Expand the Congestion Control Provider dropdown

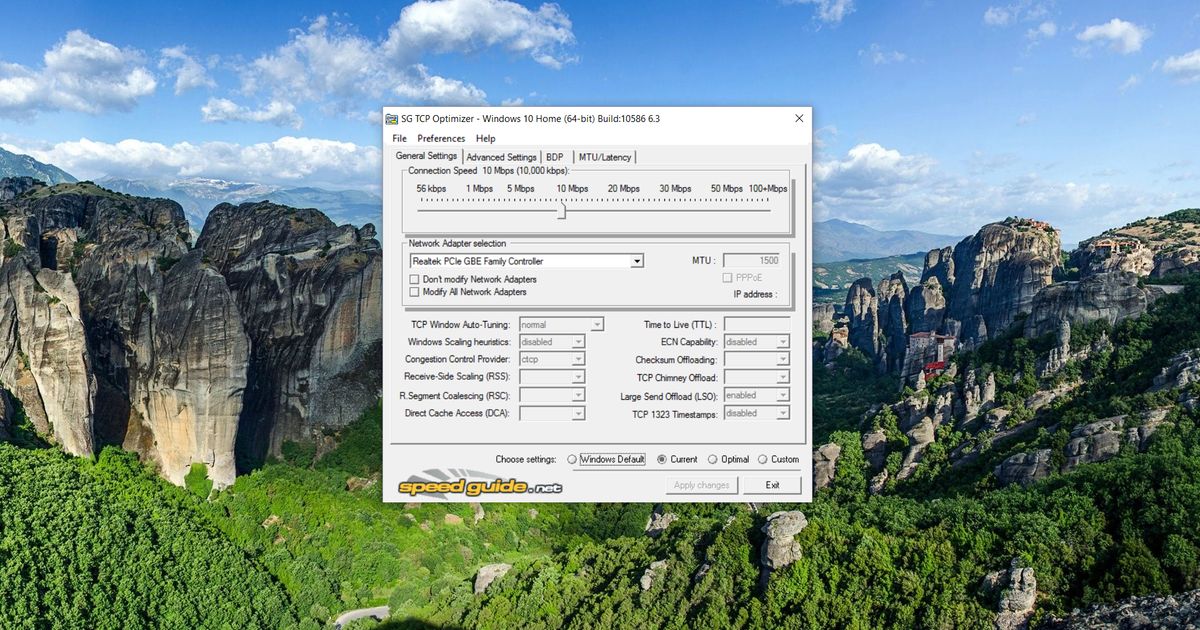577,359
